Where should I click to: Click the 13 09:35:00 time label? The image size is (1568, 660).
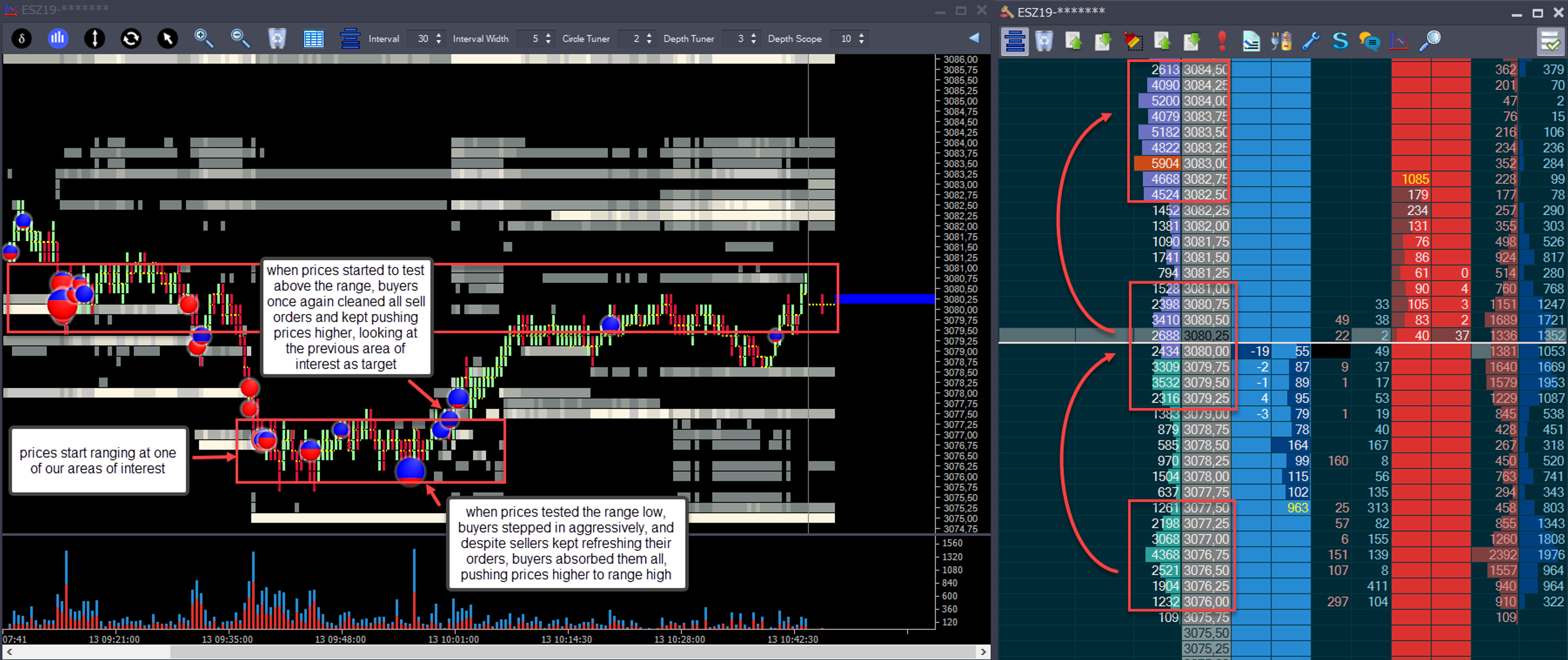[227, 639]
